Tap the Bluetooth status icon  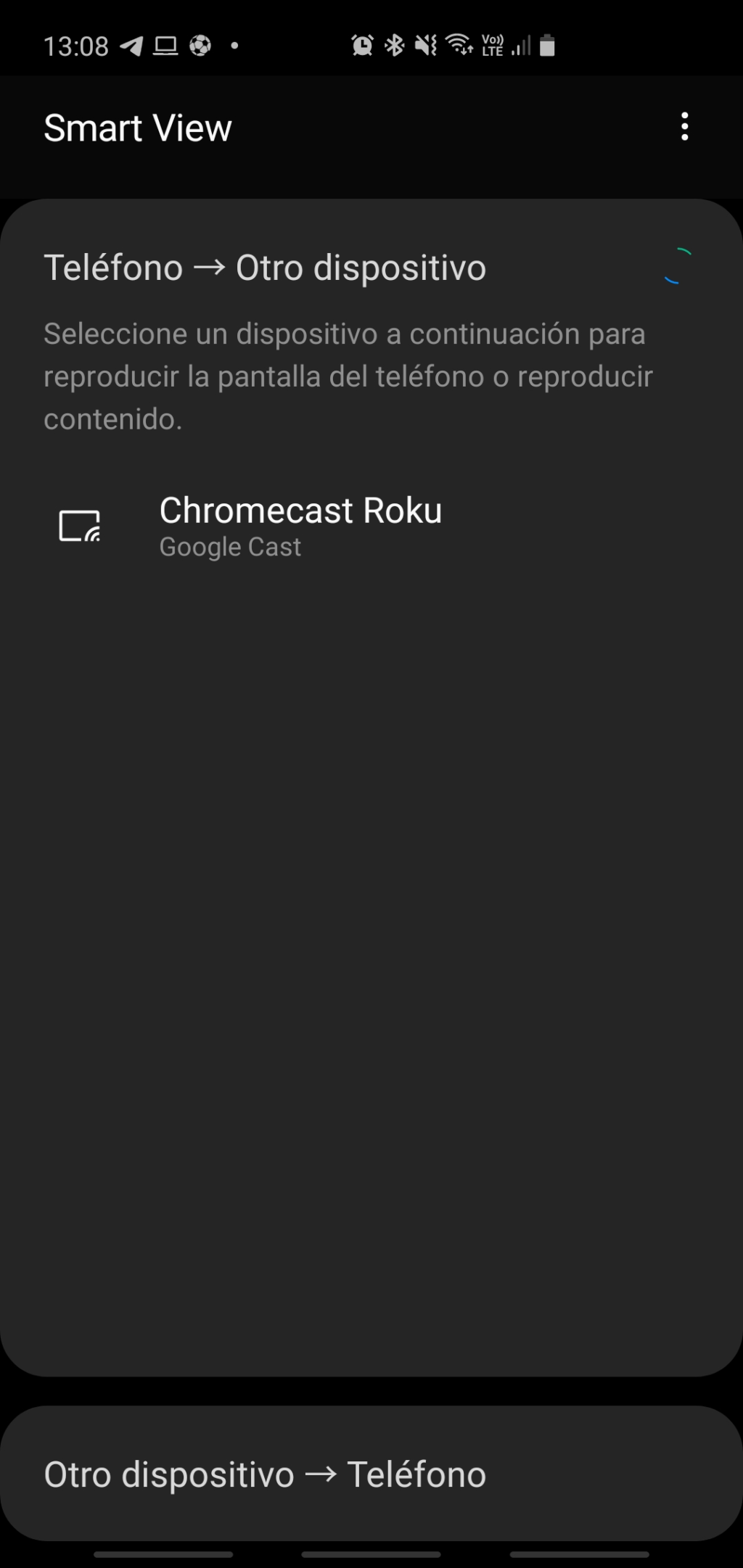click(x=394, y=46)
